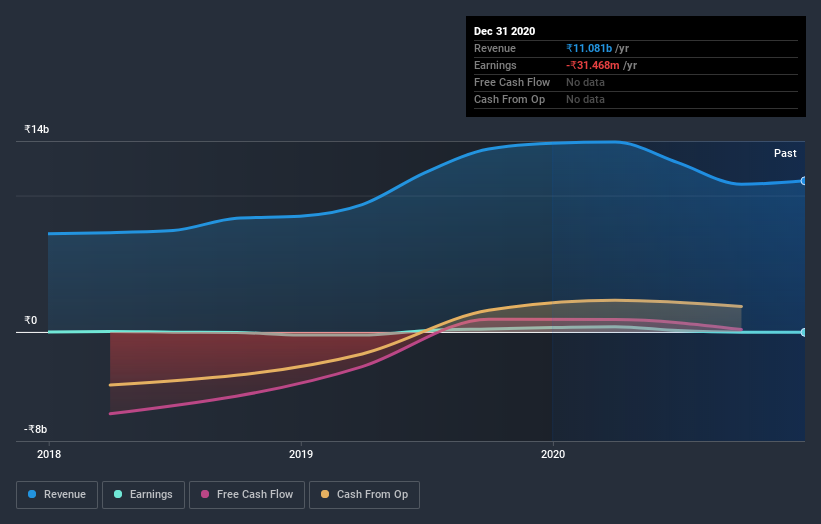
Task: Toggle the Earnings series in the legend
Action: (x=143, y=495)
